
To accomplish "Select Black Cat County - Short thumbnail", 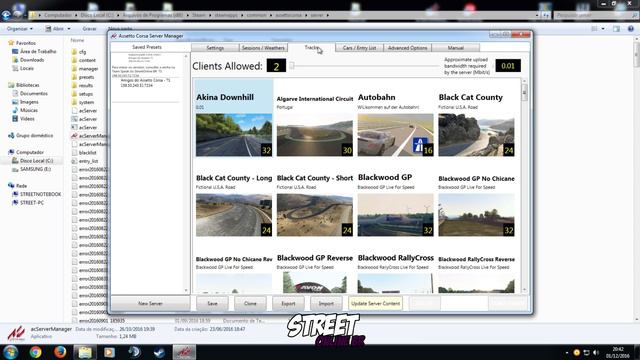I will [x=315, y=215].
